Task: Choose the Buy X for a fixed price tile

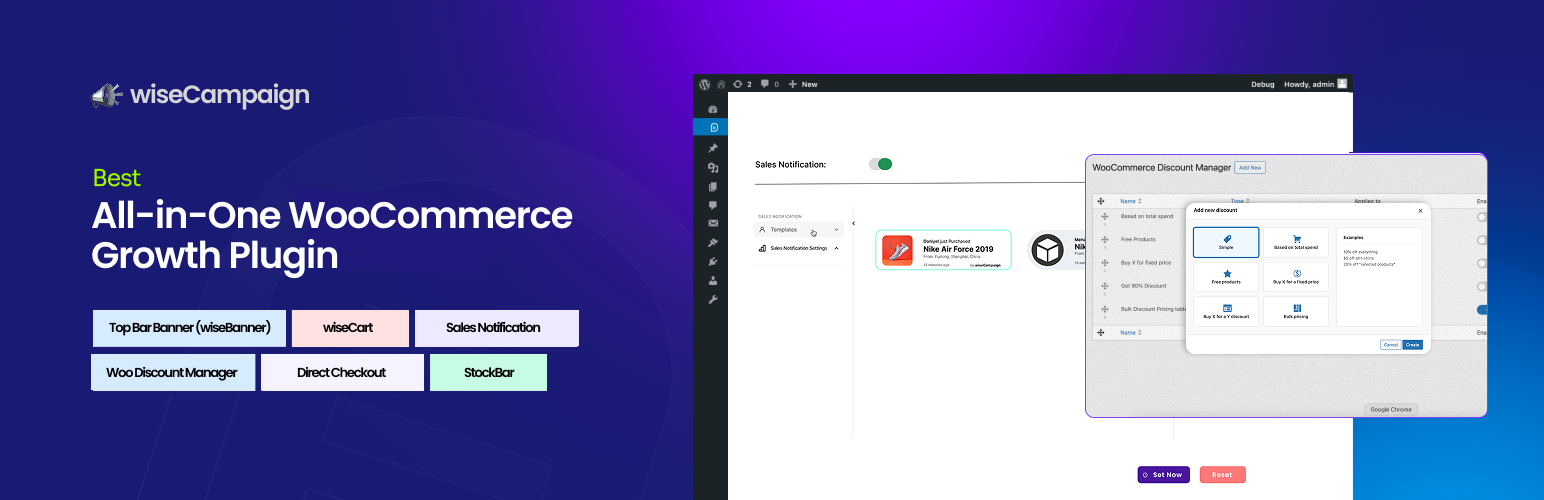Action: coord(1296,277)
